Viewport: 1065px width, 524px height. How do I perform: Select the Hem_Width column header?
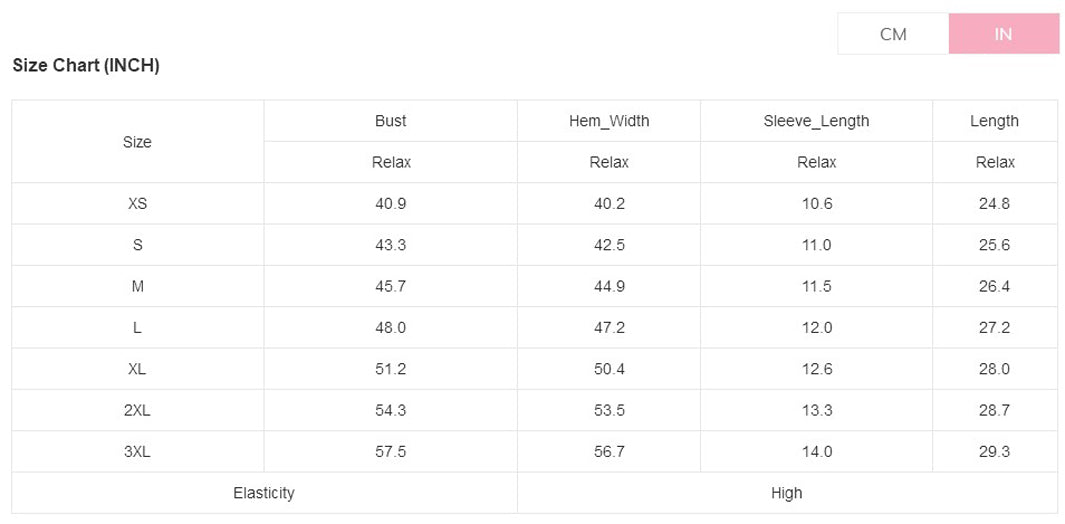point(609,121)
